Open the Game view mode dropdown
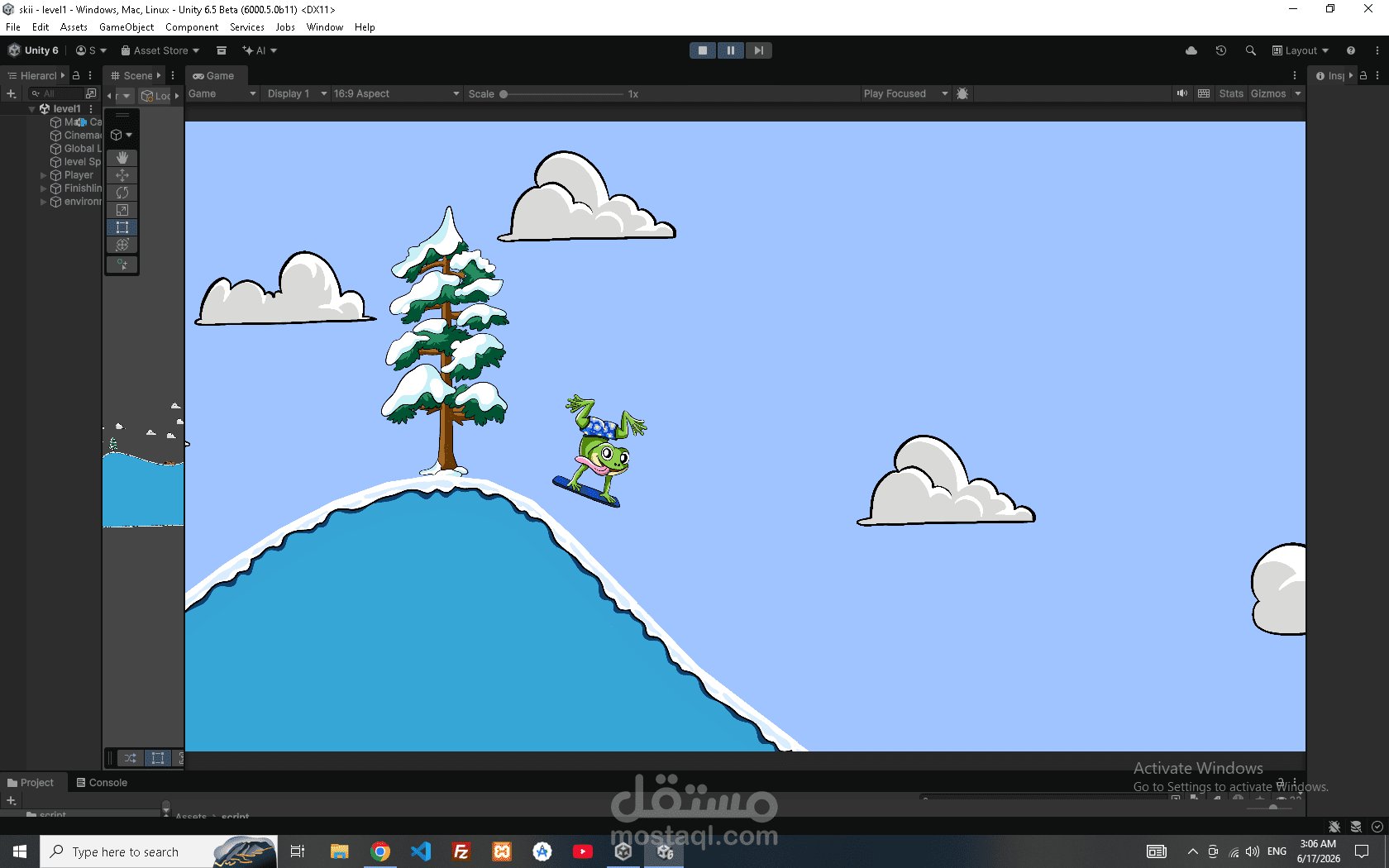The image size is (1389, 868). 222,93
